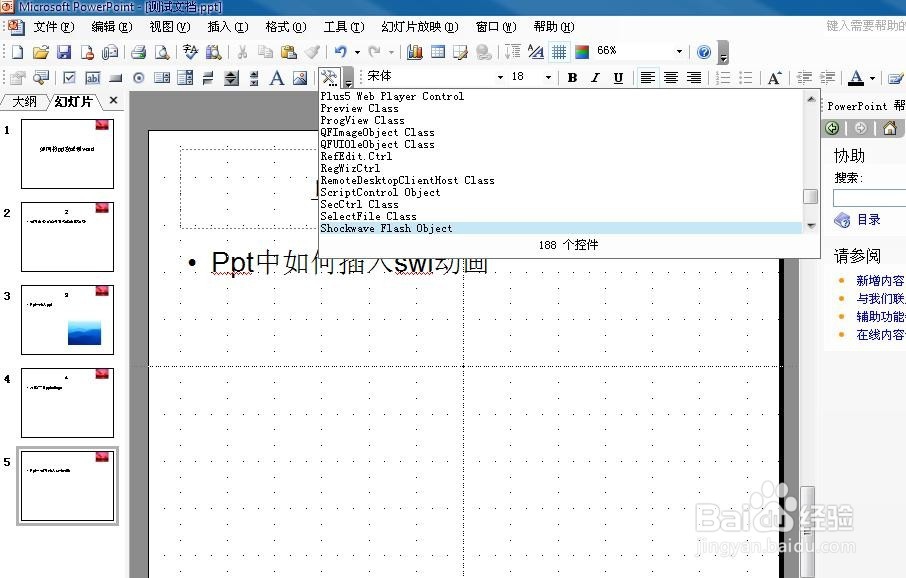906x578 pixels.
Task: Switch to the 大纲 outline tab
Action: [23, 100]
